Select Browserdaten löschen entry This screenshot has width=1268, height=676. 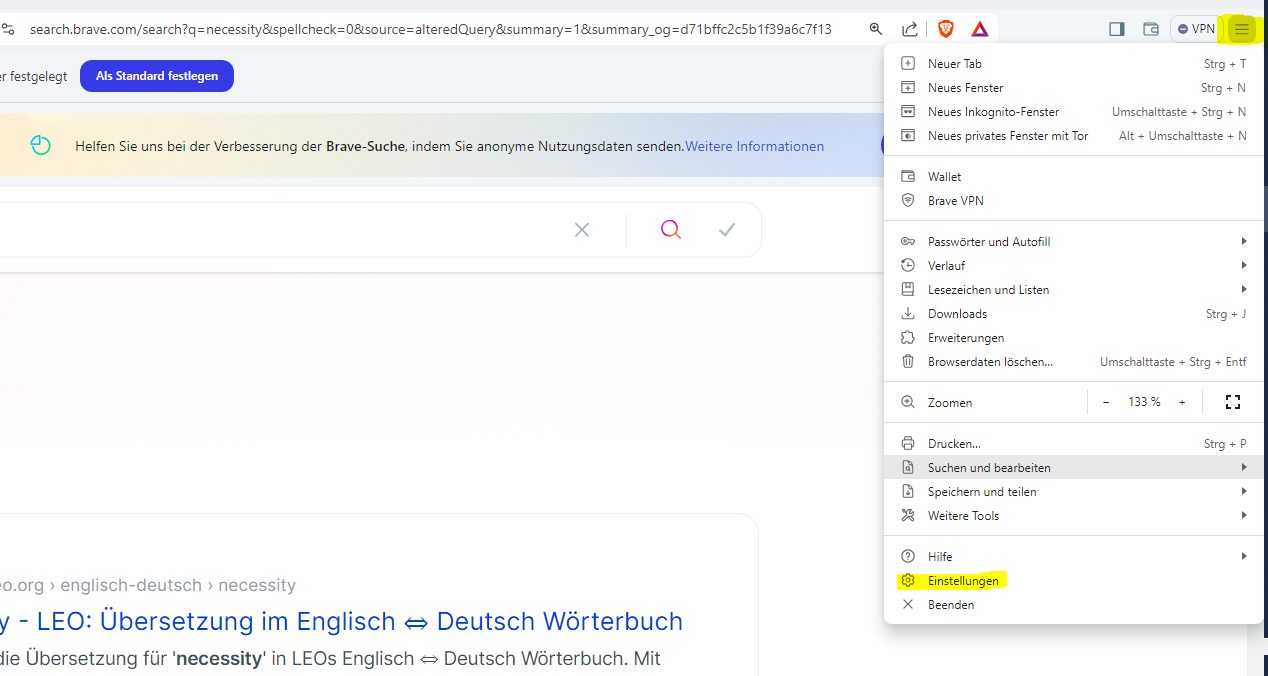(x=1074, y=362)
